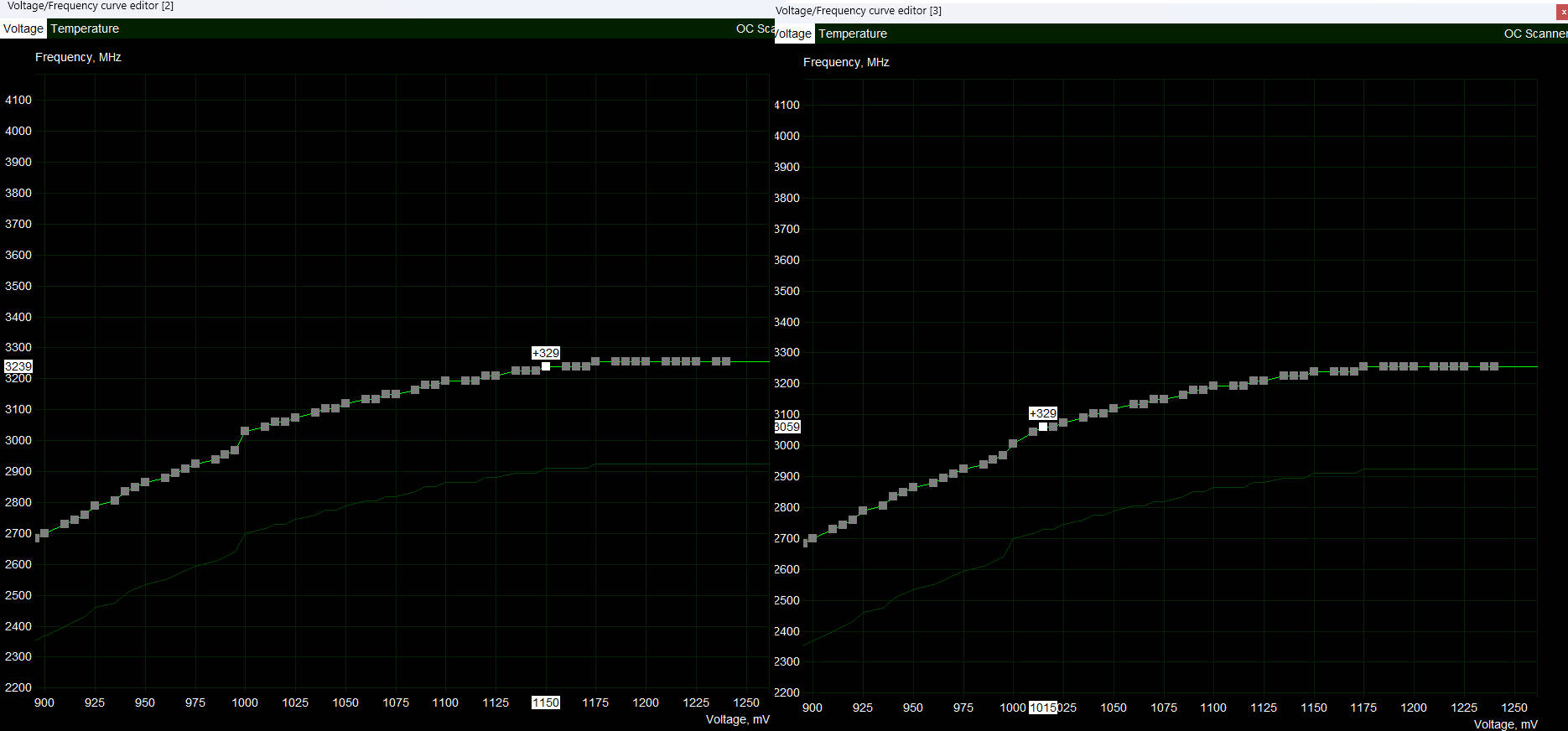
Task: Select white highlighted curve point at 1150 mV
Action: pyautogui.click(x=546, y=366)
